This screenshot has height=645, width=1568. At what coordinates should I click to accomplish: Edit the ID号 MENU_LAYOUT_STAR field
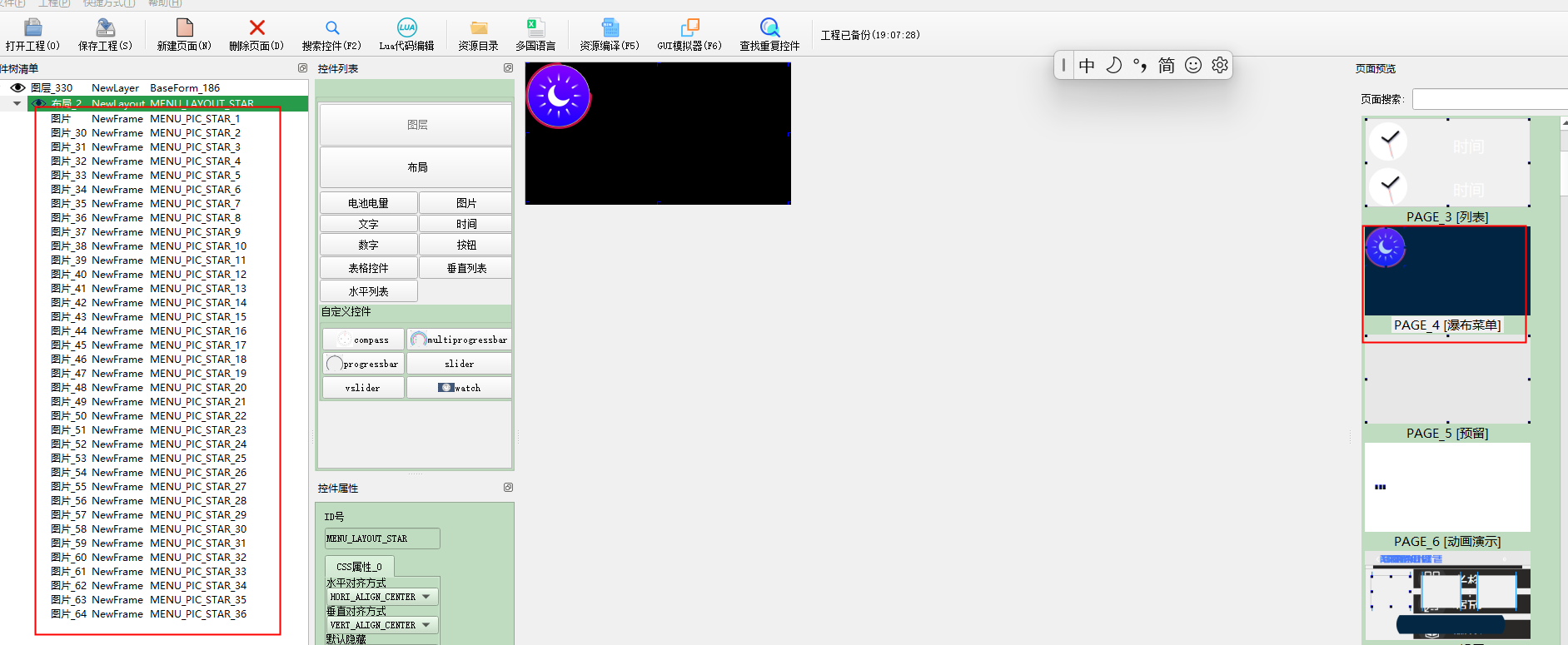(x=382, y=538)
